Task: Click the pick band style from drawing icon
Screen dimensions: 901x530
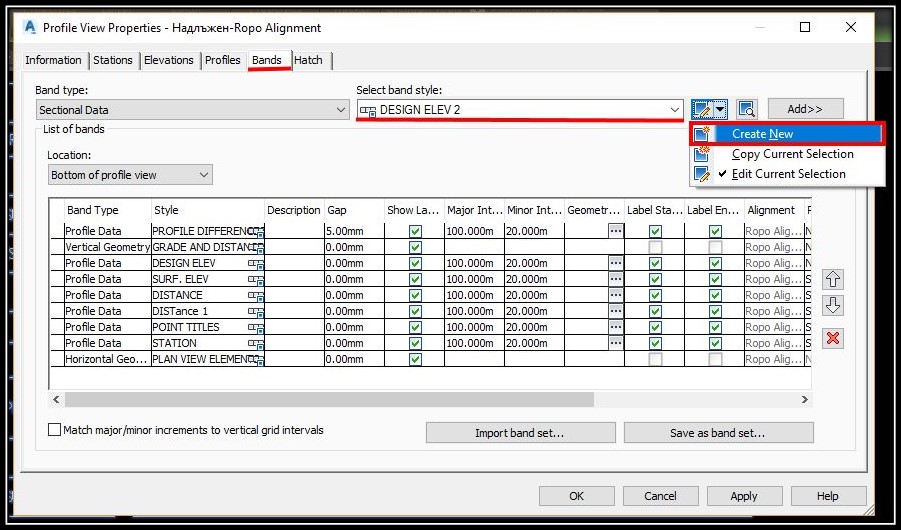Action: 746,109
